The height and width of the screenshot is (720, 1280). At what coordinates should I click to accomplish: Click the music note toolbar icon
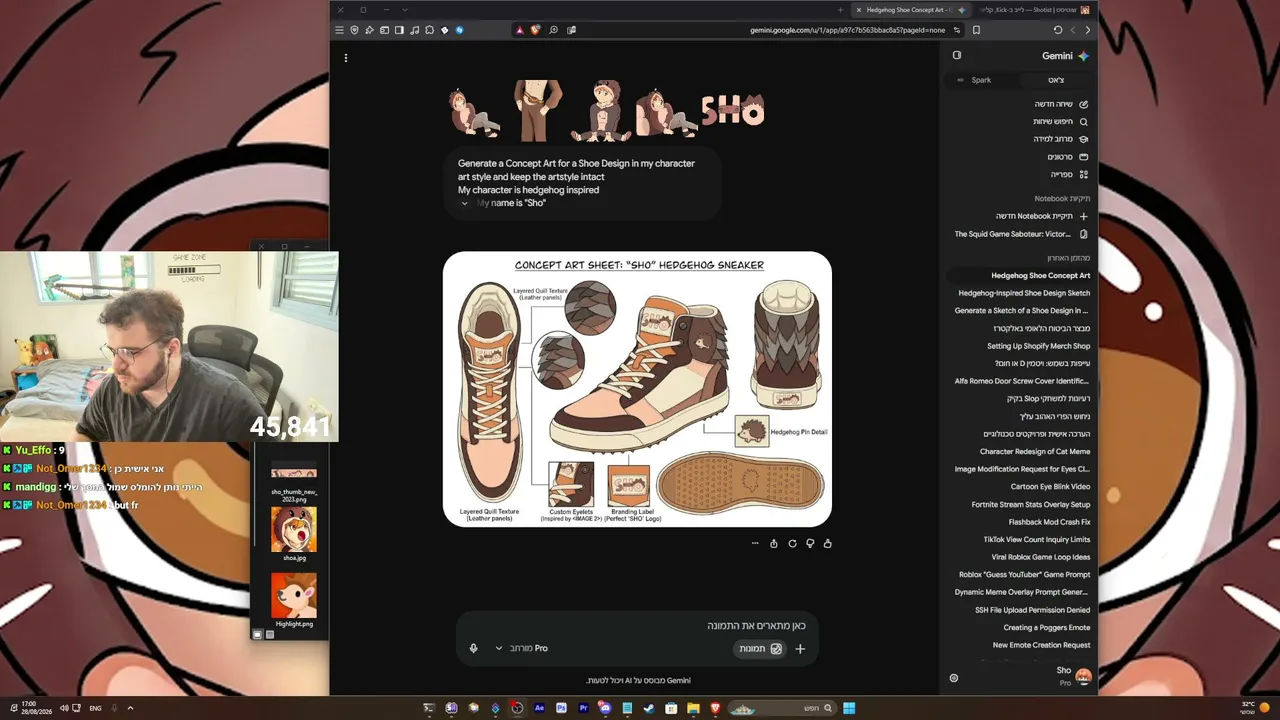tap(414, 30)
